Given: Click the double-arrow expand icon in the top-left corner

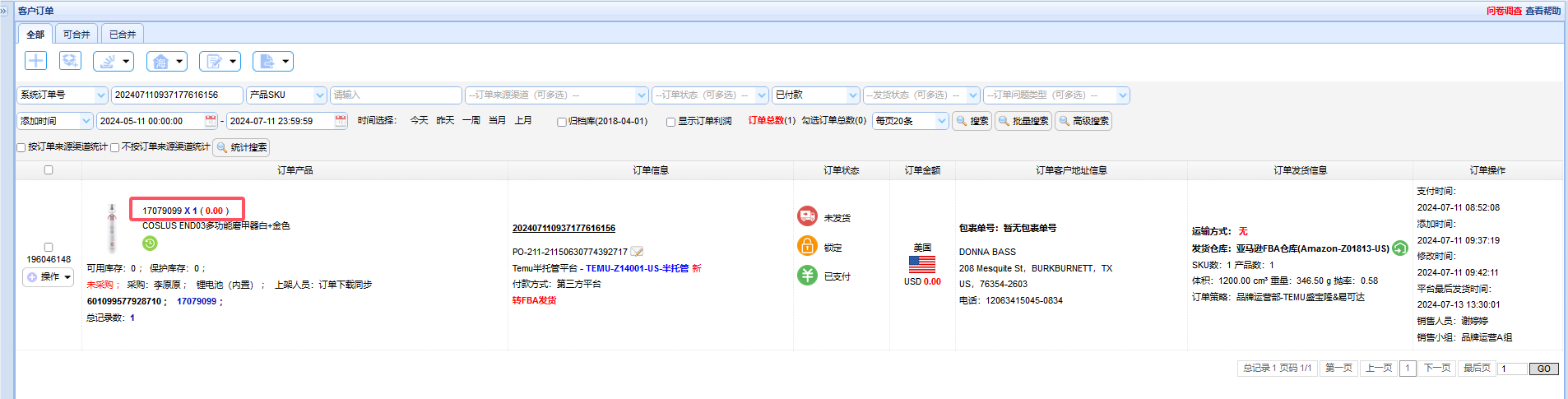Looking at the screenshot, I should pyautogui.click(x=3, y=11).
